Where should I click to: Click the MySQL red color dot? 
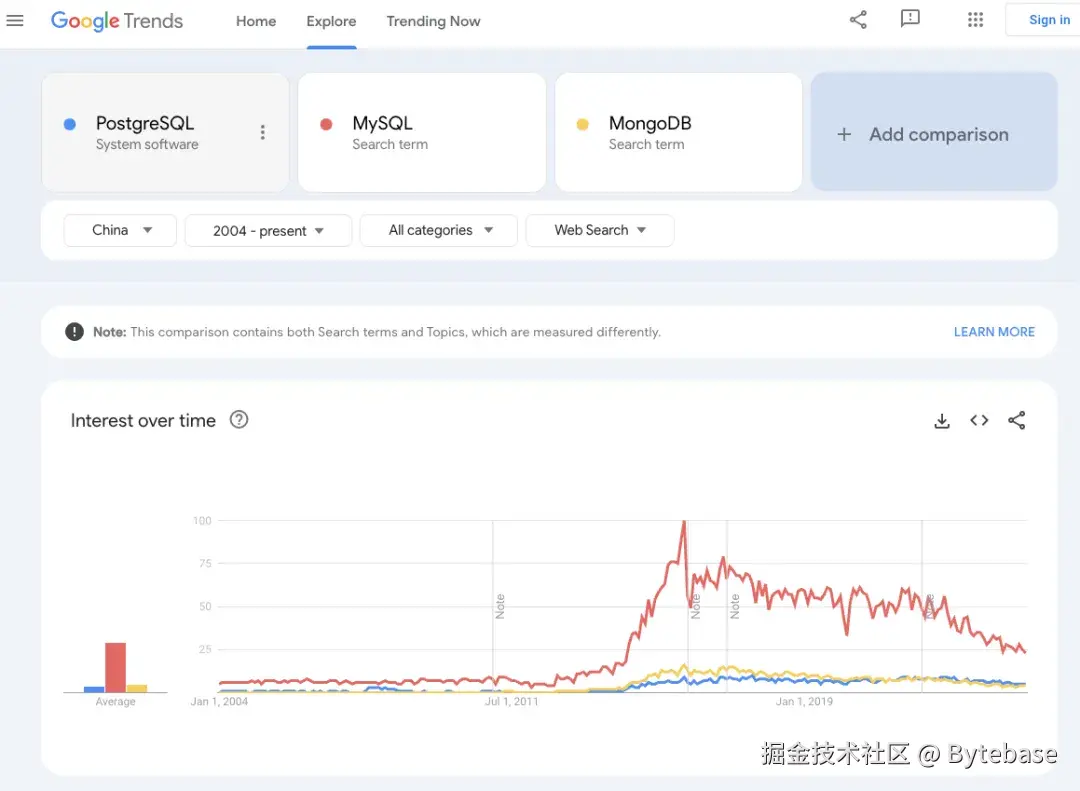(326, 124)
